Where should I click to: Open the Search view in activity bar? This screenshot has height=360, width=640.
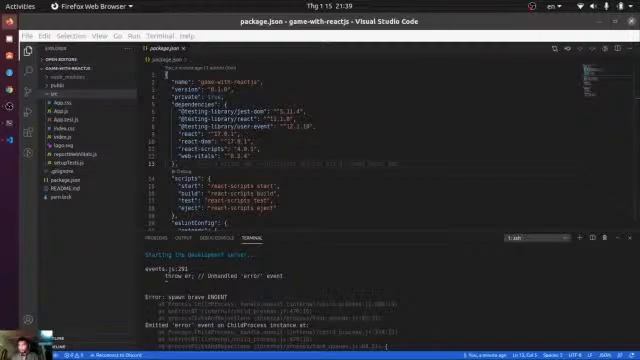28,71
